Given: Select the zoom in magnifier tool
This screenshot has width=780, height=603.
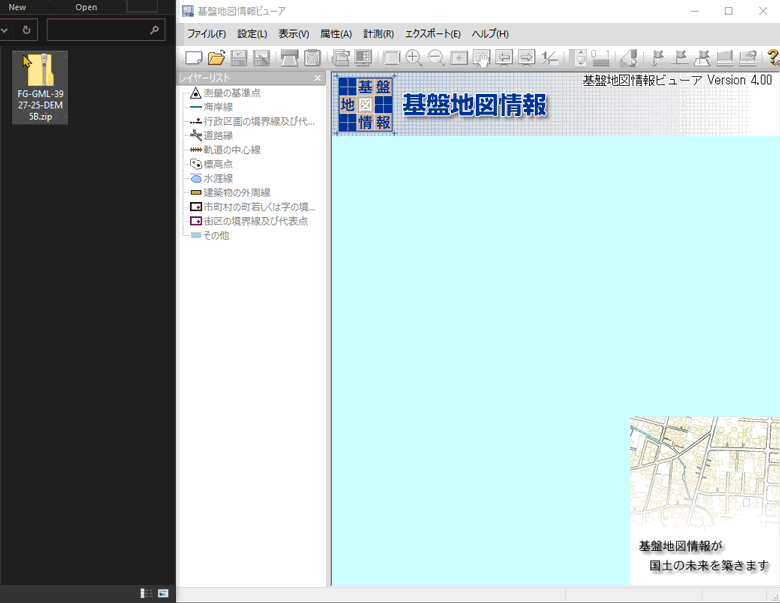Looking at the screenshot, I should pos(413,58).
